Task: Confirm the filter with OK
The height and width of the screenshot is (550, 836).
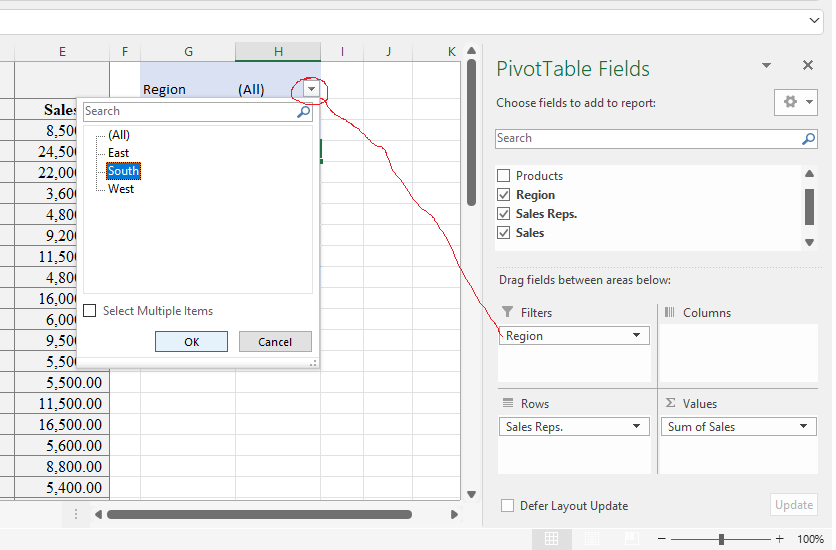Action: pos(191,342)
